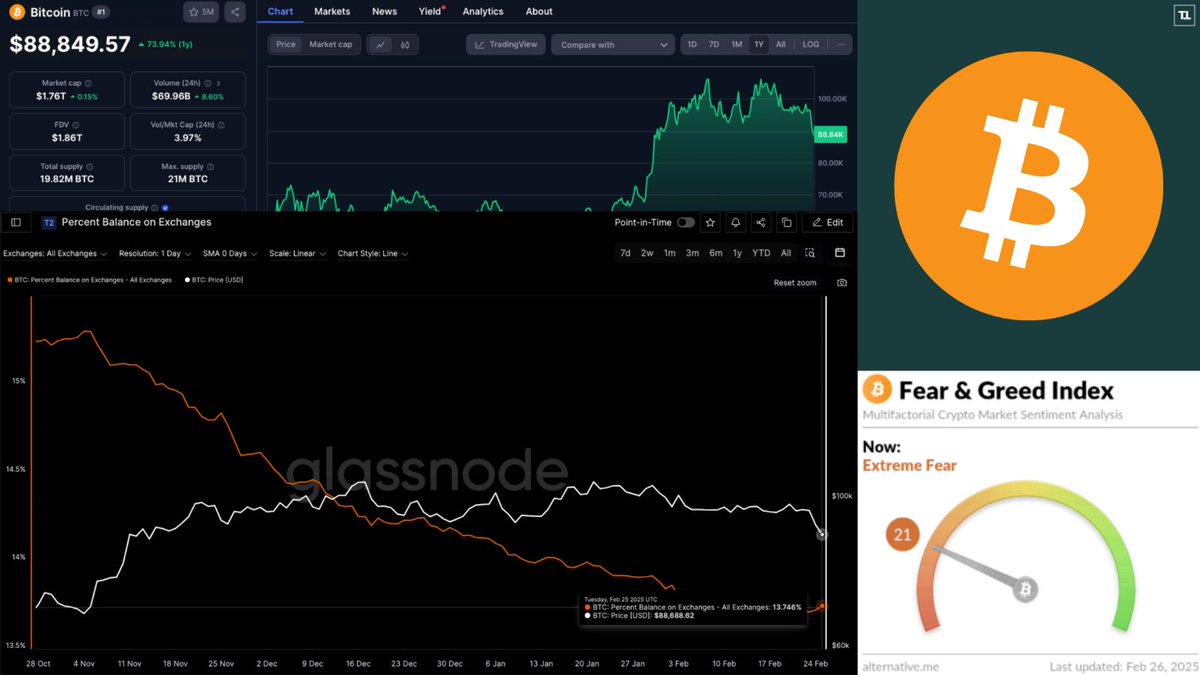The image size is (1200, 675).
Task: Expand Volume (24h) details chevron
Action: (219, 84)
